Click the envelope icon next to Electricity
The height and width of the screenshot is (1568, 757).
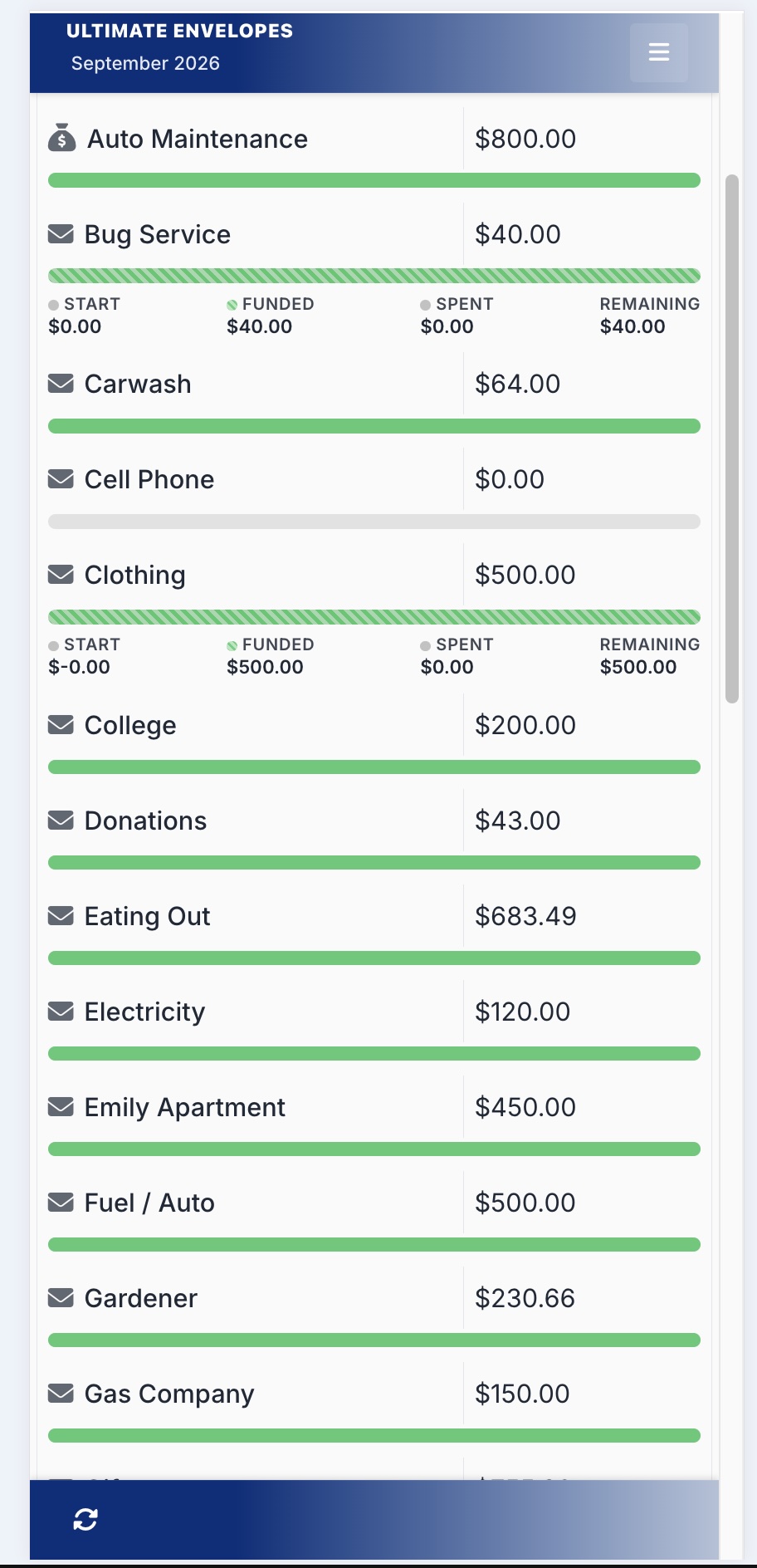[61, 1012]
